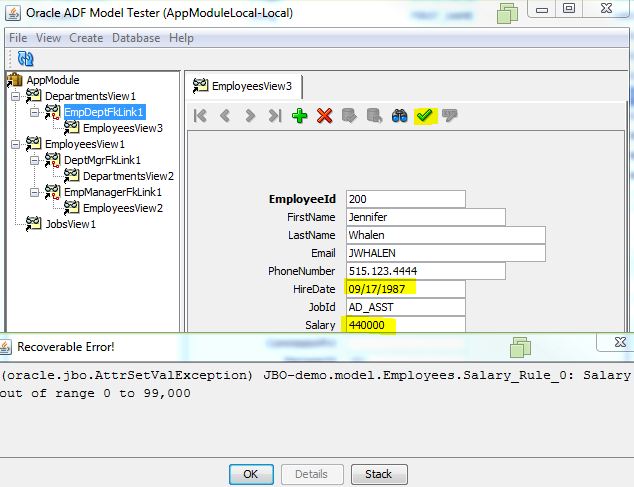Image resolution: width=634 pixels, height=487 pixels.
Task: Click the rollback database icon
Action: click(x=374, y=116)
